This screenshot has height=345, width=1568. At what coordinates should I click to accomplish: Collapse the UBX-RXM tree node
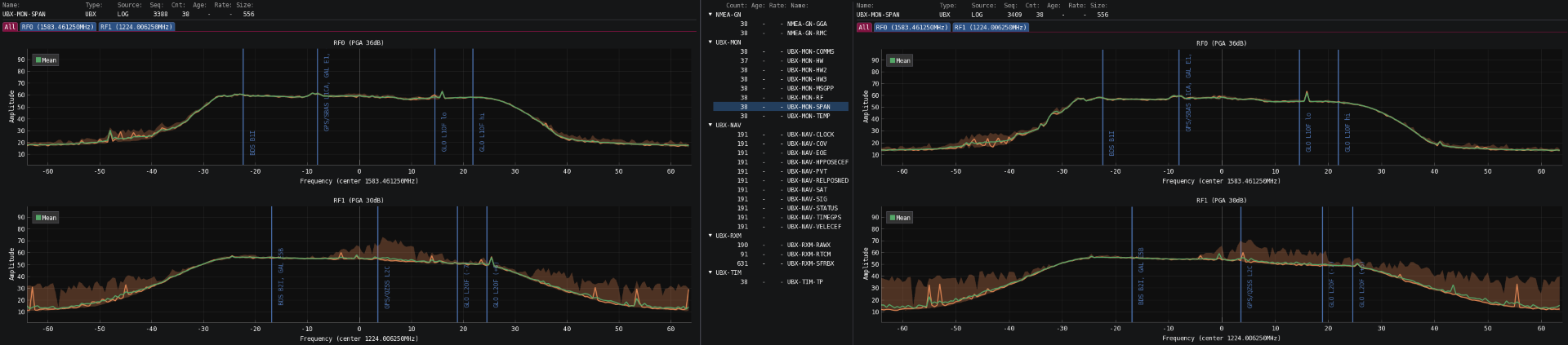click(710, 236)
